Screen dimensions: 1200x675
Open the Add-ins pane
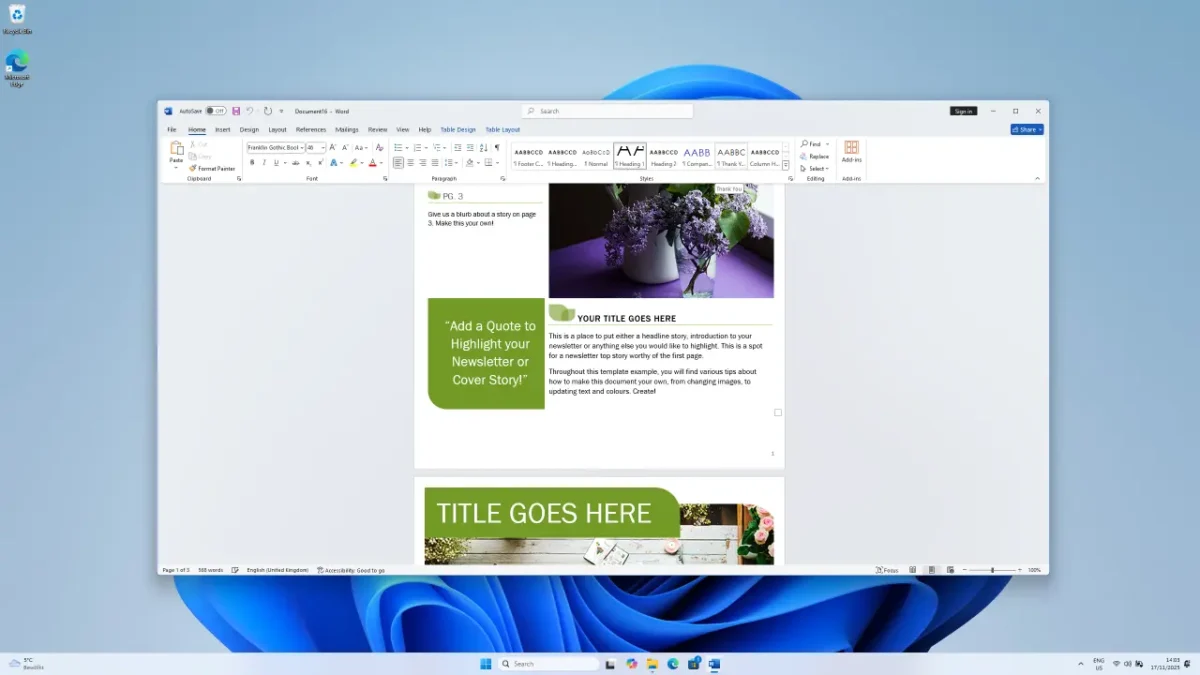coord(851,151)
